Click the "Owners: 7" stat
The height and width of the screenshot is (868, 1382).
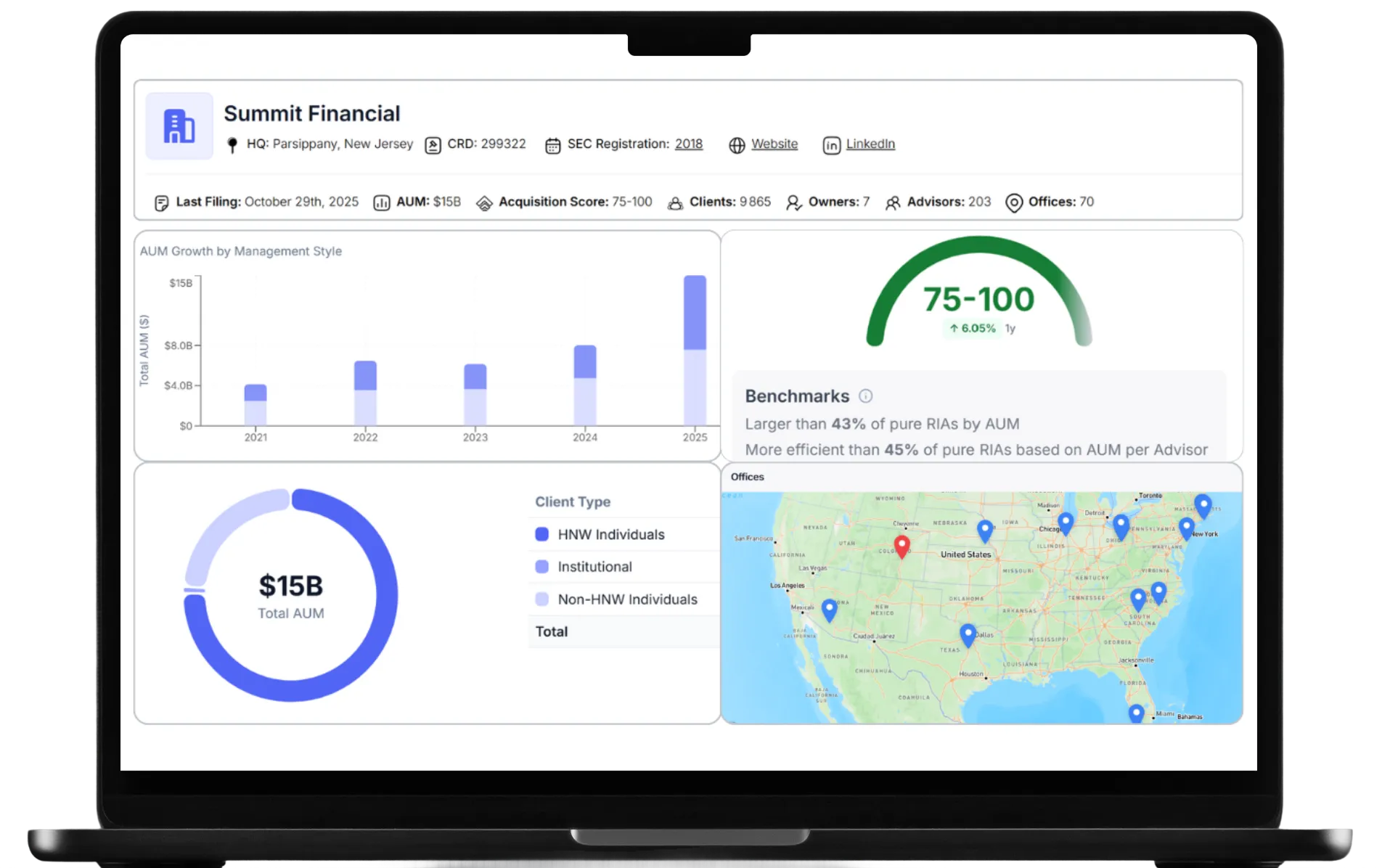pyautogui.click(x=838, y=202)
